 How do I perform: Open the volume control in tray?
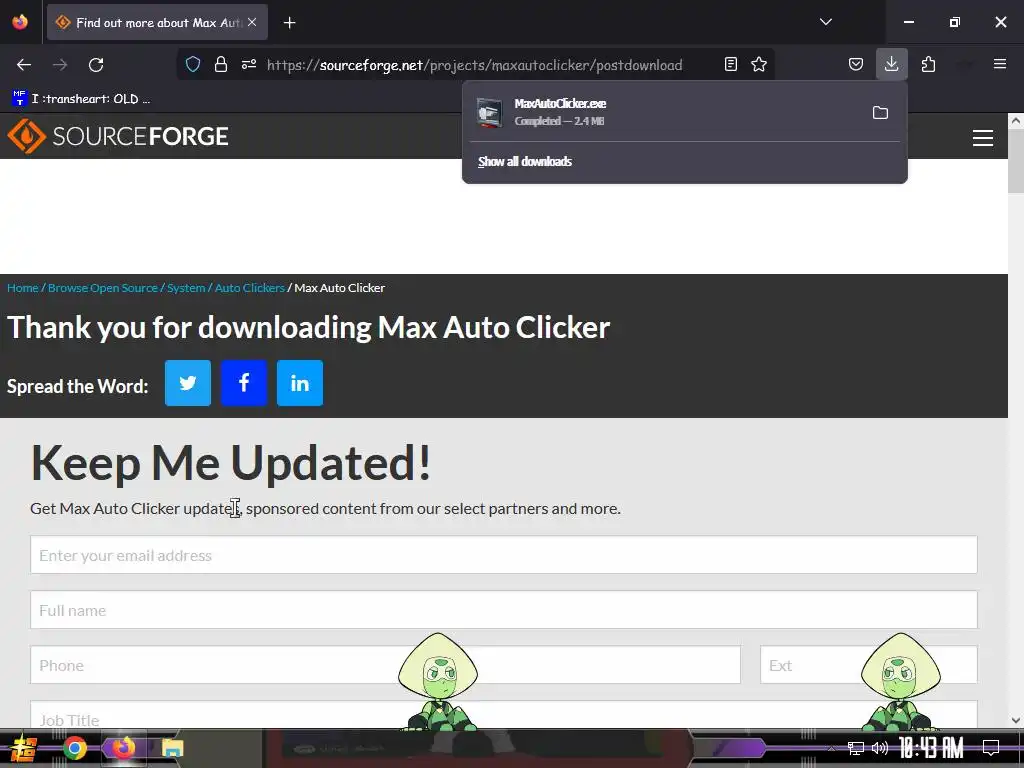click(880, 748)
